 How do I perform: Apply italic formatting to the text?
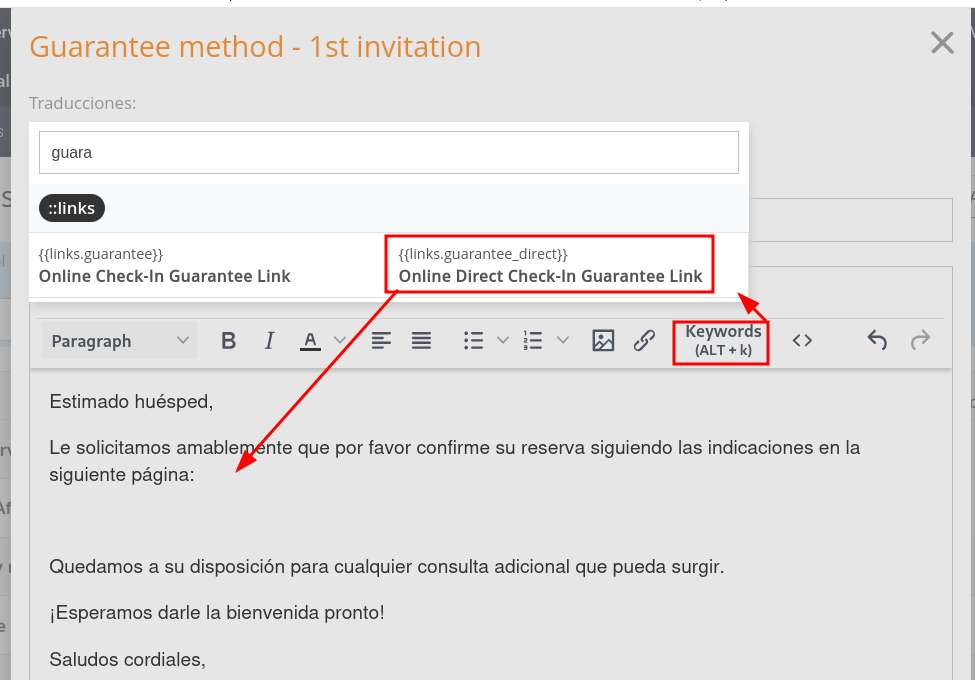pyautogui.click(x=269, y=341)
